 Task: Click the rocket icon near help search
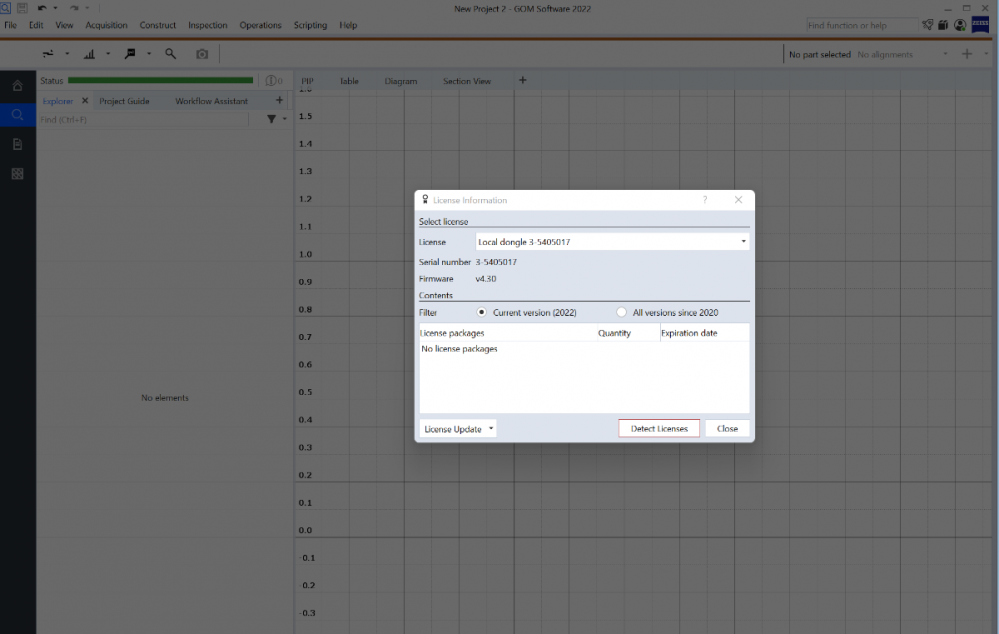click(927, 25)
